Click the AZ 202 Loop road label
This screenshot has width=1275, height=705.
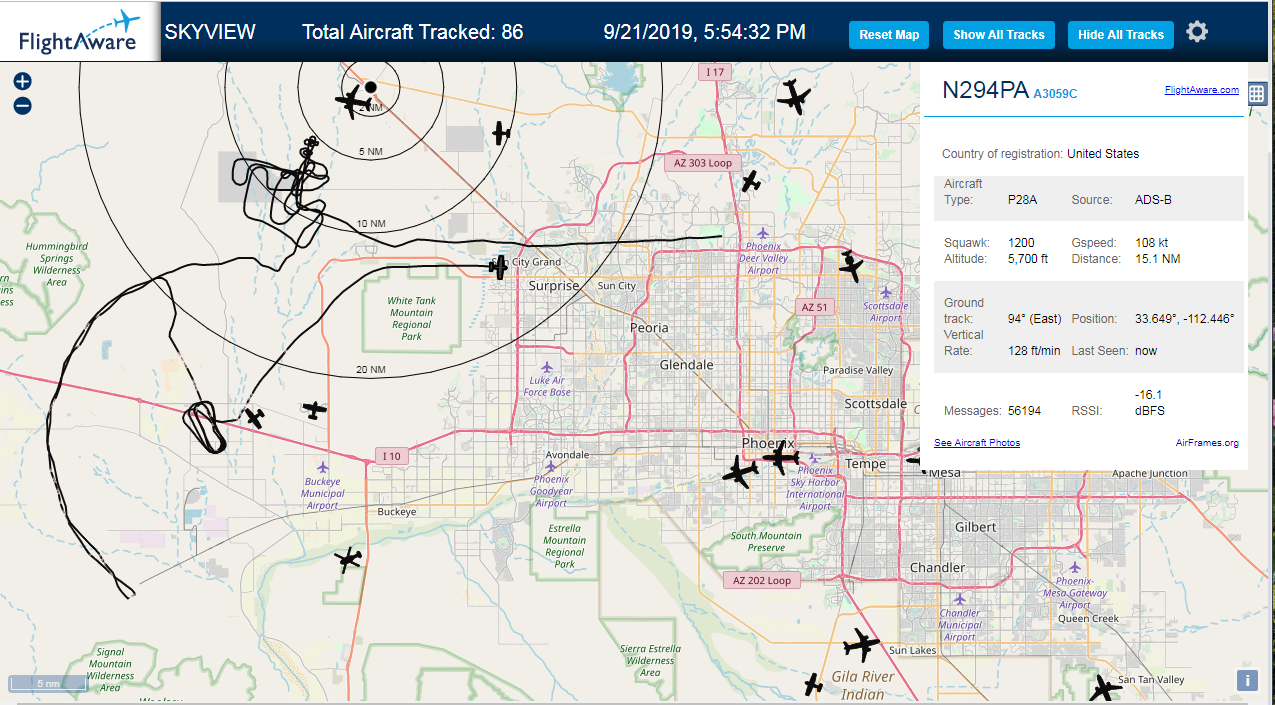point(761,580)
